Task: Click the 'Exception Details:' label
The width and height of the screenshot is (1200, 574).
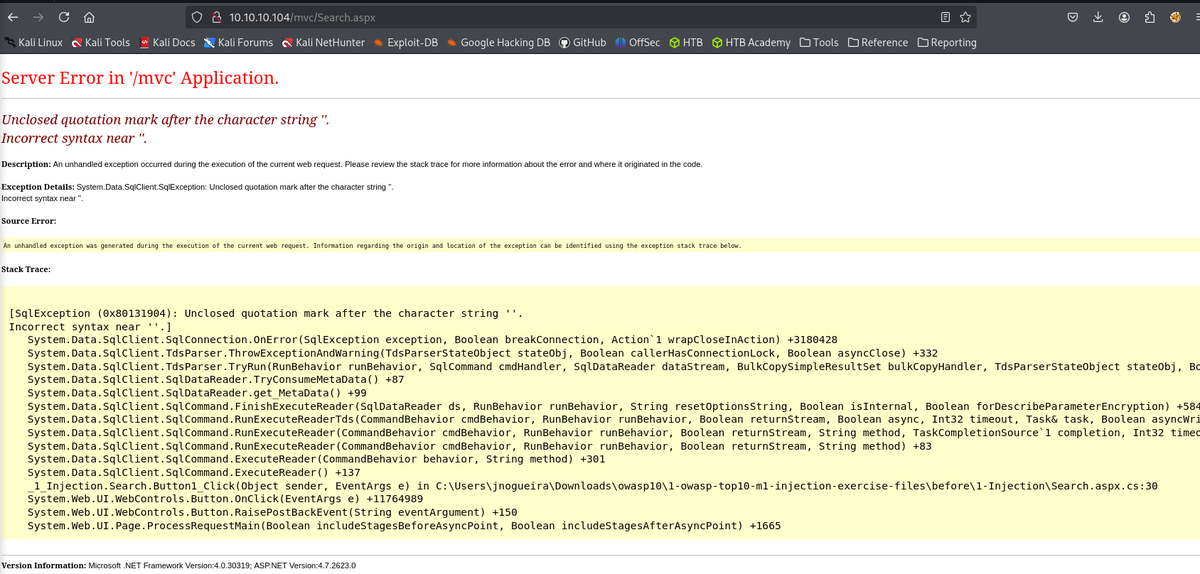Action: 38,187
